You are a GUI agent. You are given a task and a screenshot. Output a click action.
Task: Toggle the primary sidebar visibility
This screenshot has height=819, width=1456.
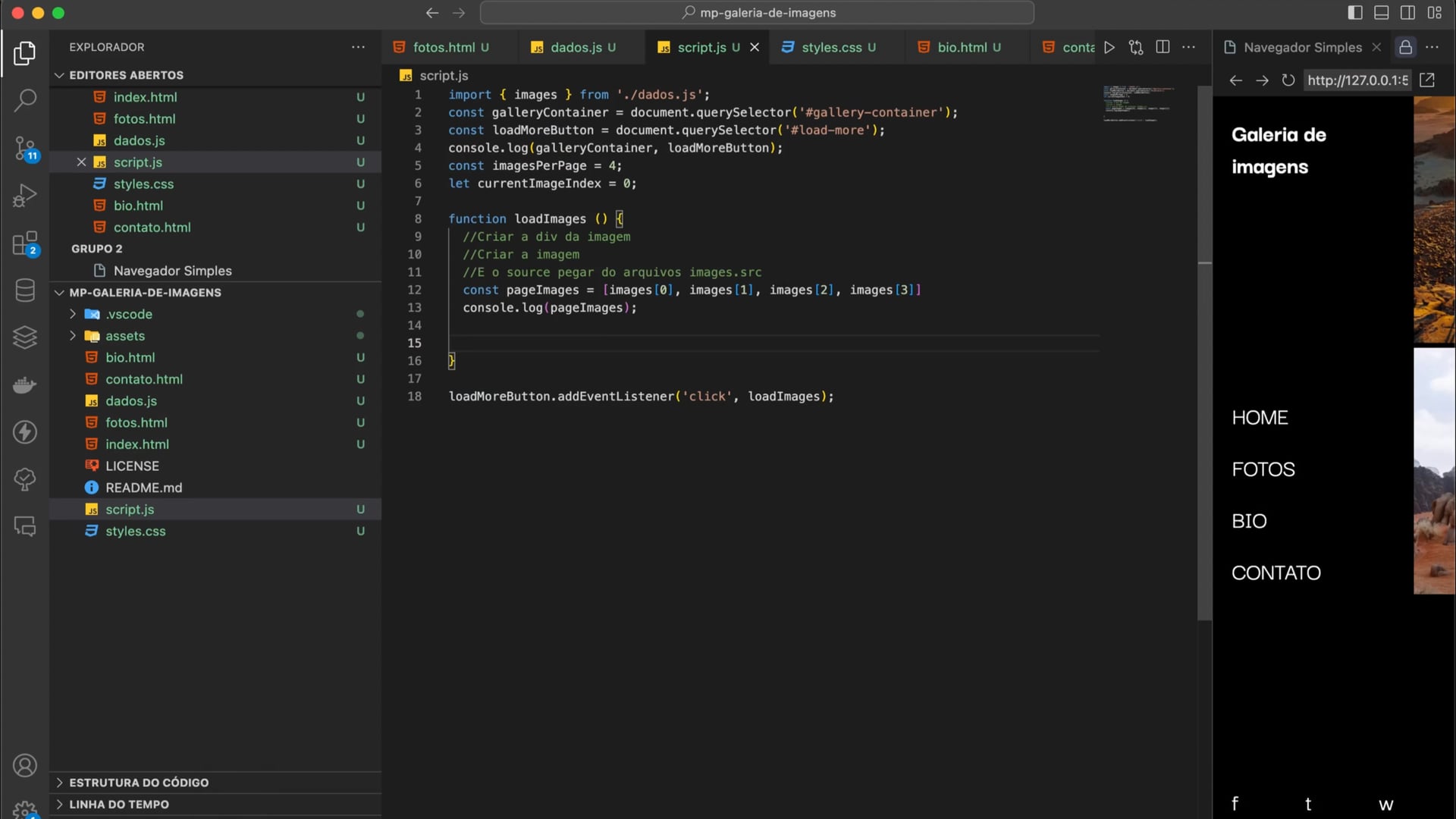[1355, 13]
